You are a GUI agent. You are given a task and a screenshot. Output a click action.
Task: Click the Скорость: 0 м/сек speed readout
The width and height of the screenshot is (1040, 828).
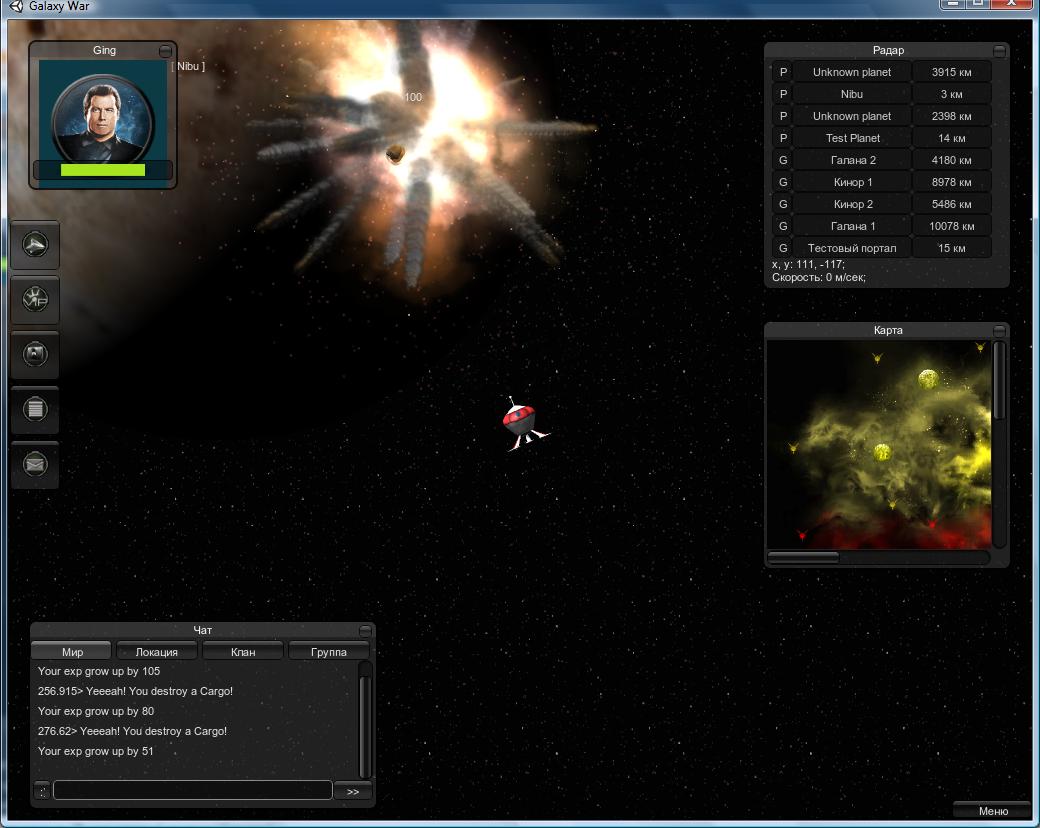click(x=818, y=277)
